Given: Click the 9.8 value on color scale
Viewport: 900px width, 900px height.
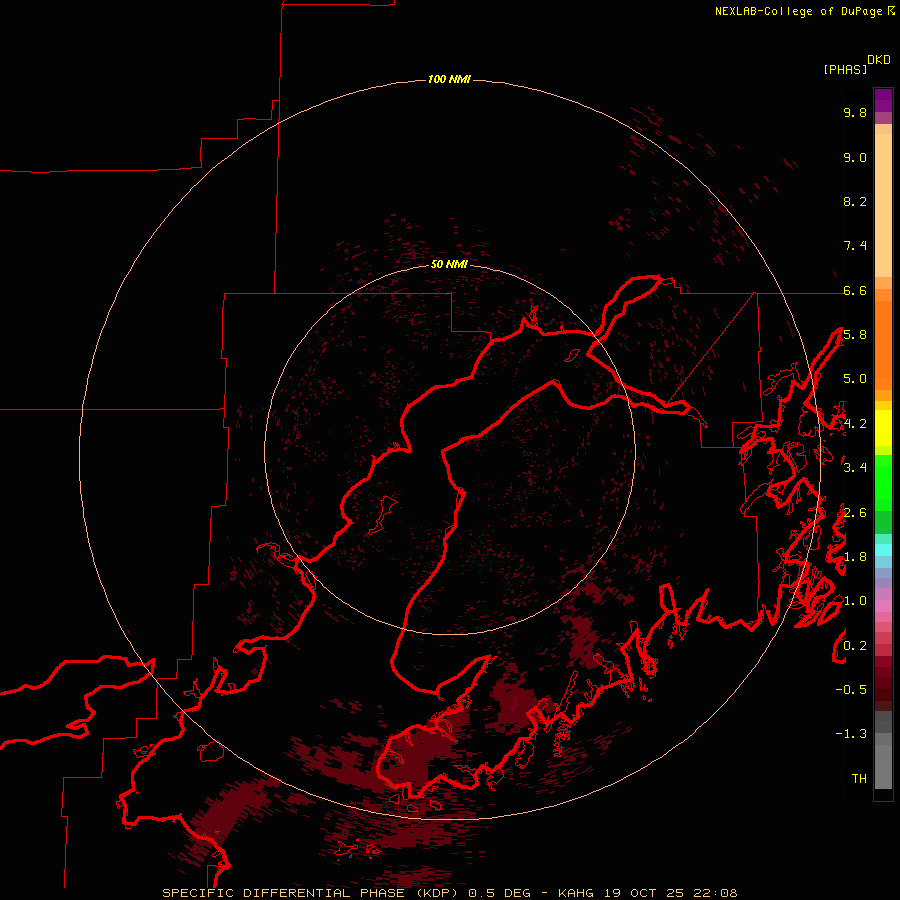Looking at the screenshot, I should (x=855, y=112).
